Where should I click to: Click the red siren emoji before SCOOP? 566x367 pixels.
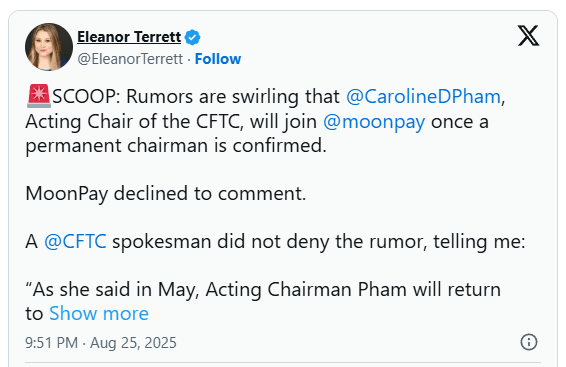[39, 96]
